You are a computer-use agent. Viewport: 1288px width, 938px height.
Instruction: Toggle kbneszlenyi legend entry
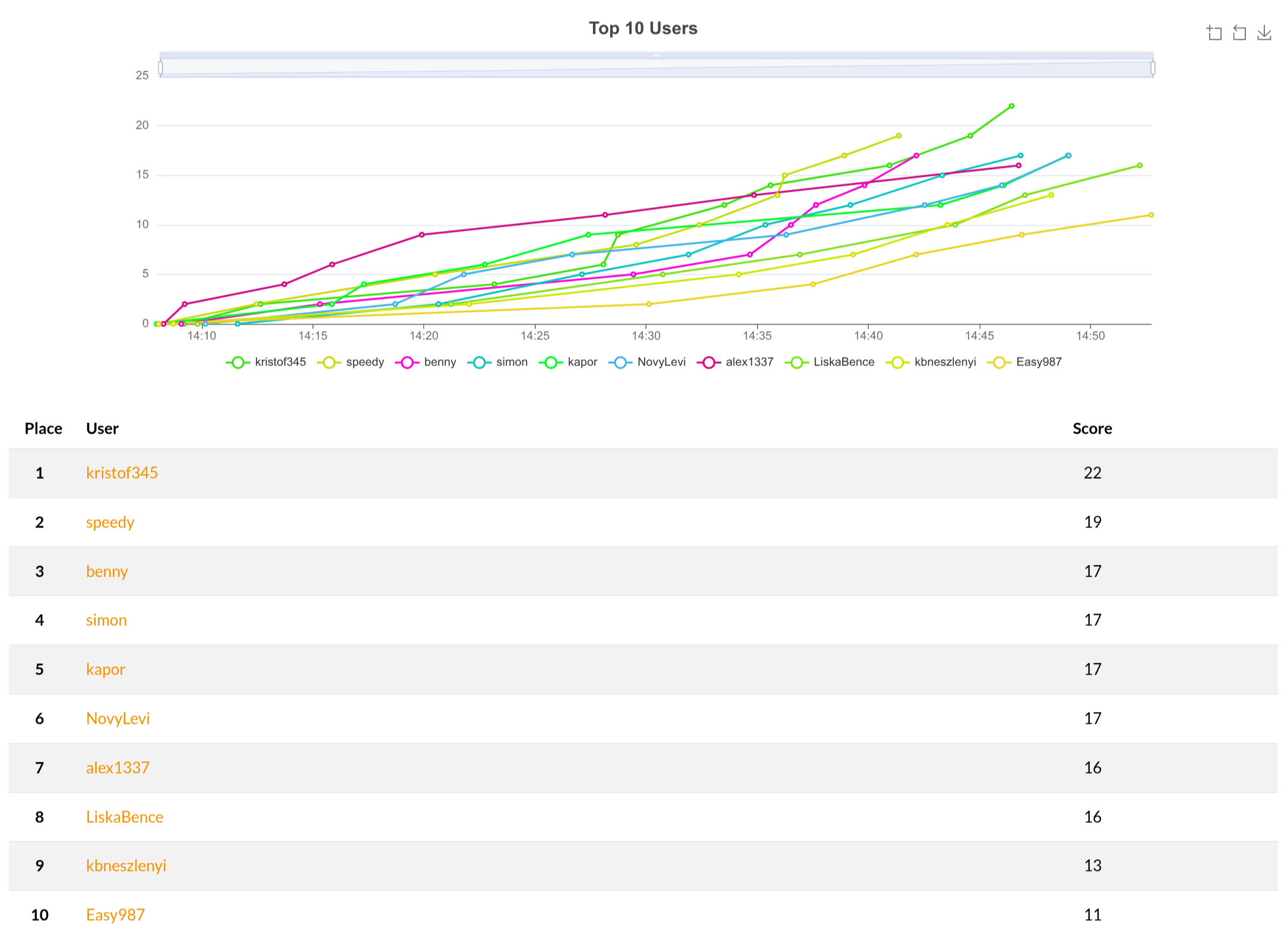pyautogui.click(x=931, y=362)
